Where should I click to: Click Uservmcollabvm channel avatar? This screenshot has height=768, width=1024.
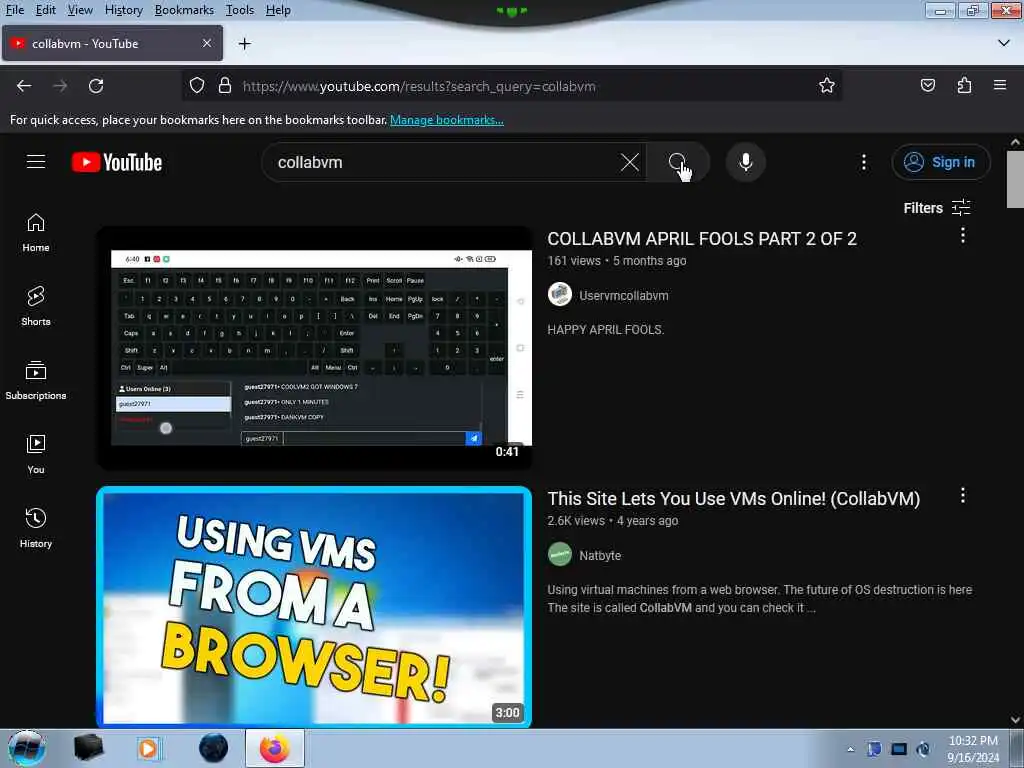[560, 295]
